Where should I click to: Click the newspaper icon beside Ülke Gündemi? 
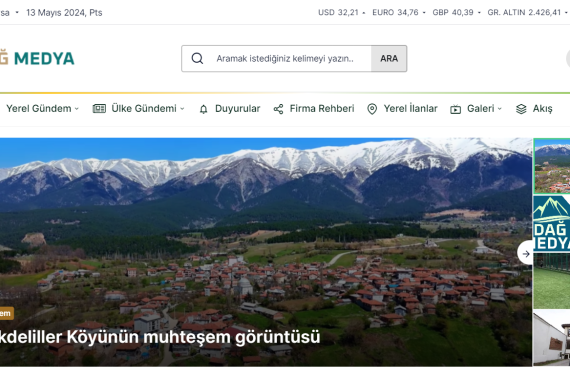(x=99, y=109)
